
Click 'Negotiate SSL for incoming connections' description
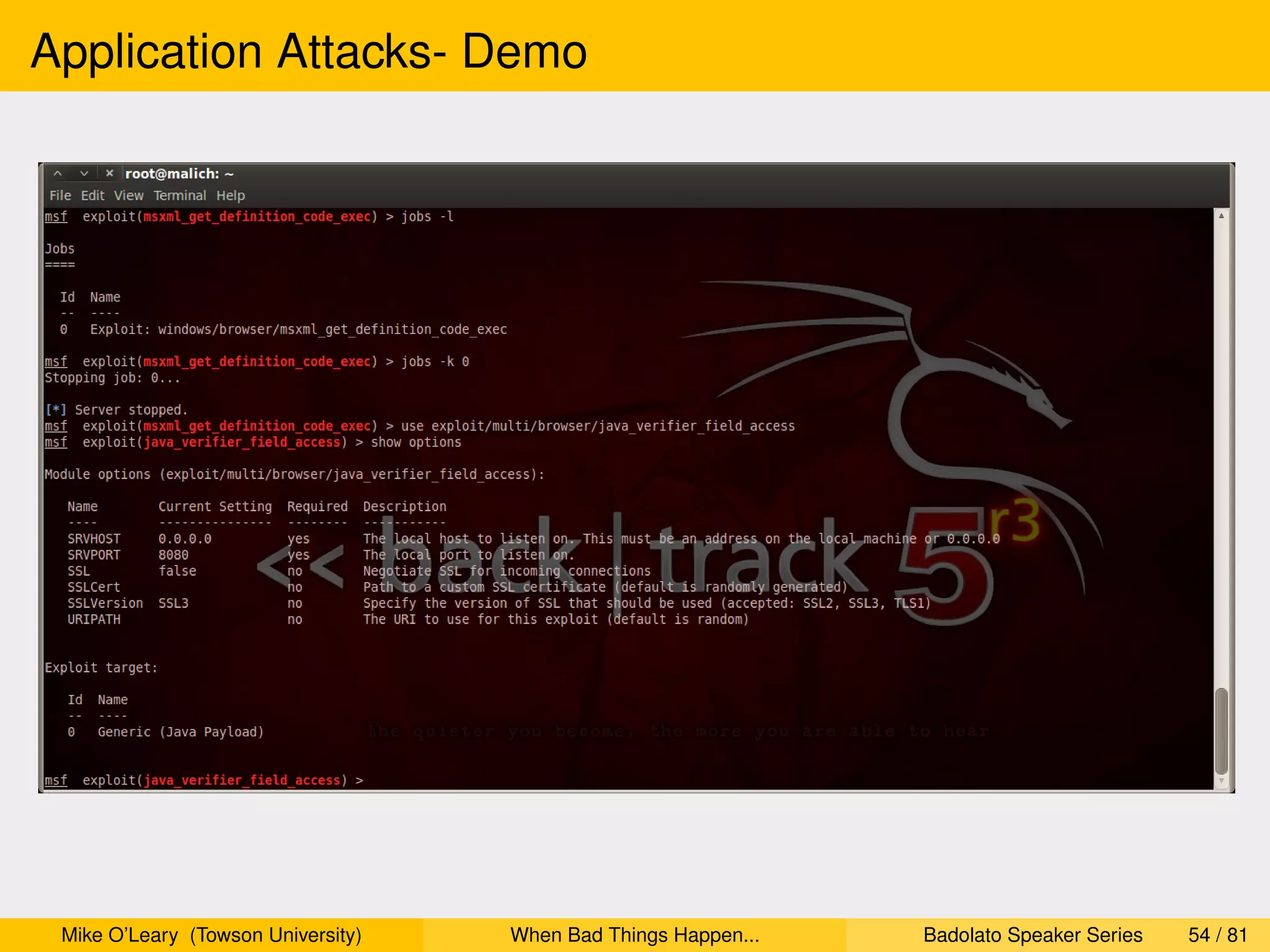[507, 571]
